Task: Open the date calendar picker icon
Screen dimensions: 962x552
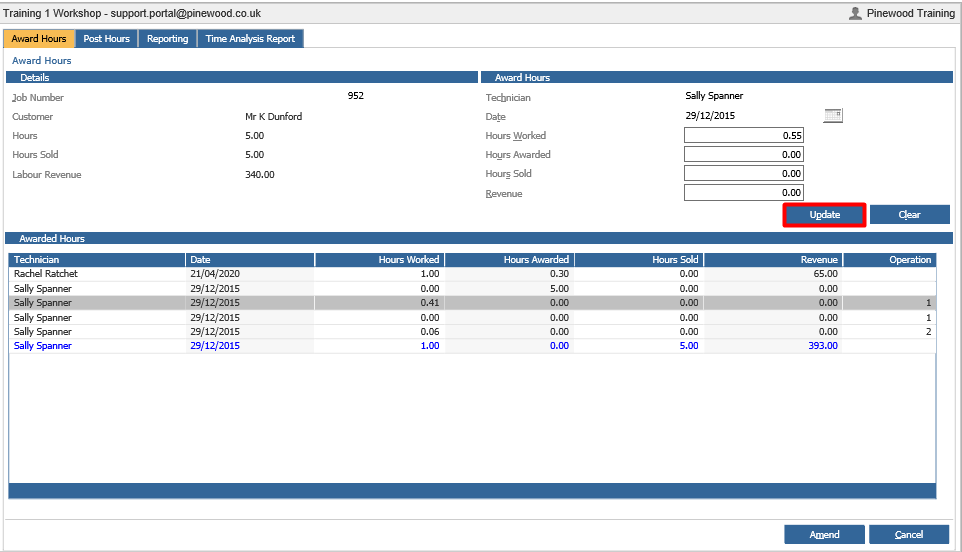Action: pos(833,115)
